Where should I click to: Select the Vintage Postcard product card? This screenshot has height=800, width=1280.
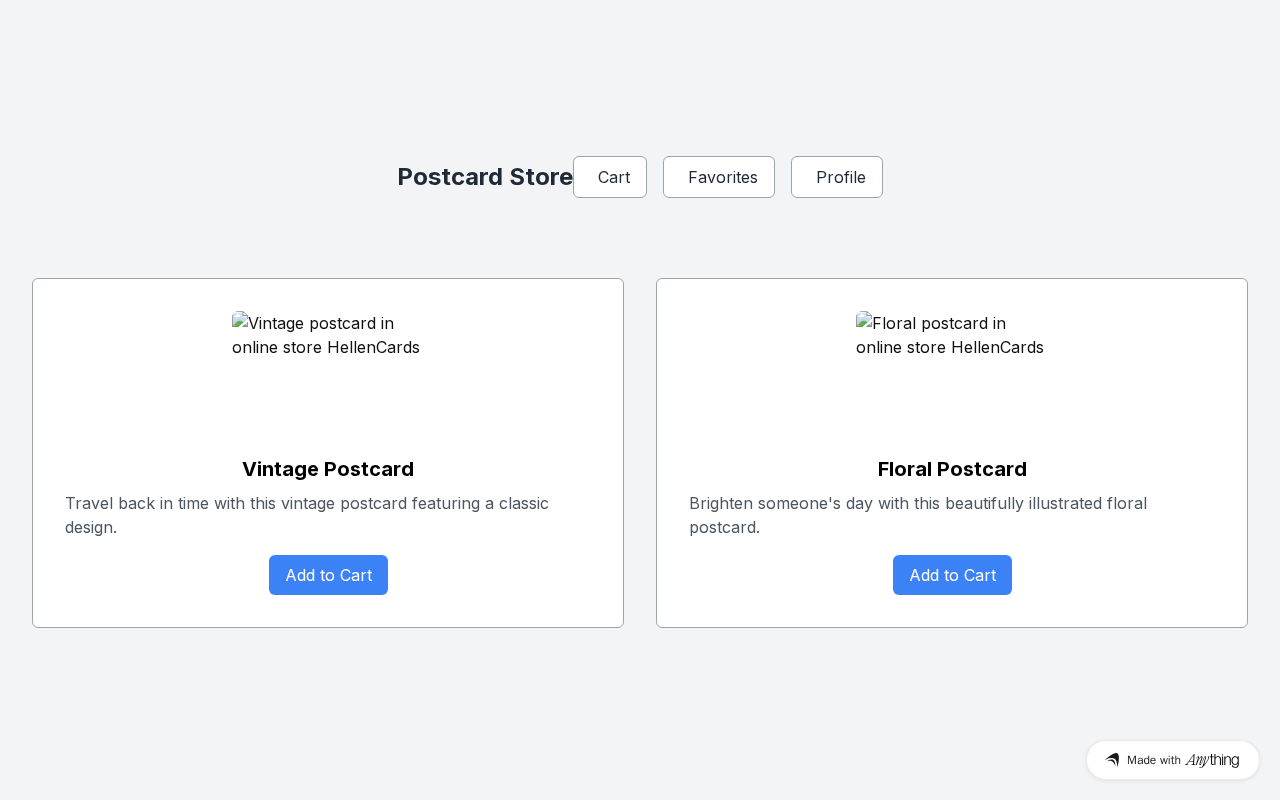tap(328, 453)
